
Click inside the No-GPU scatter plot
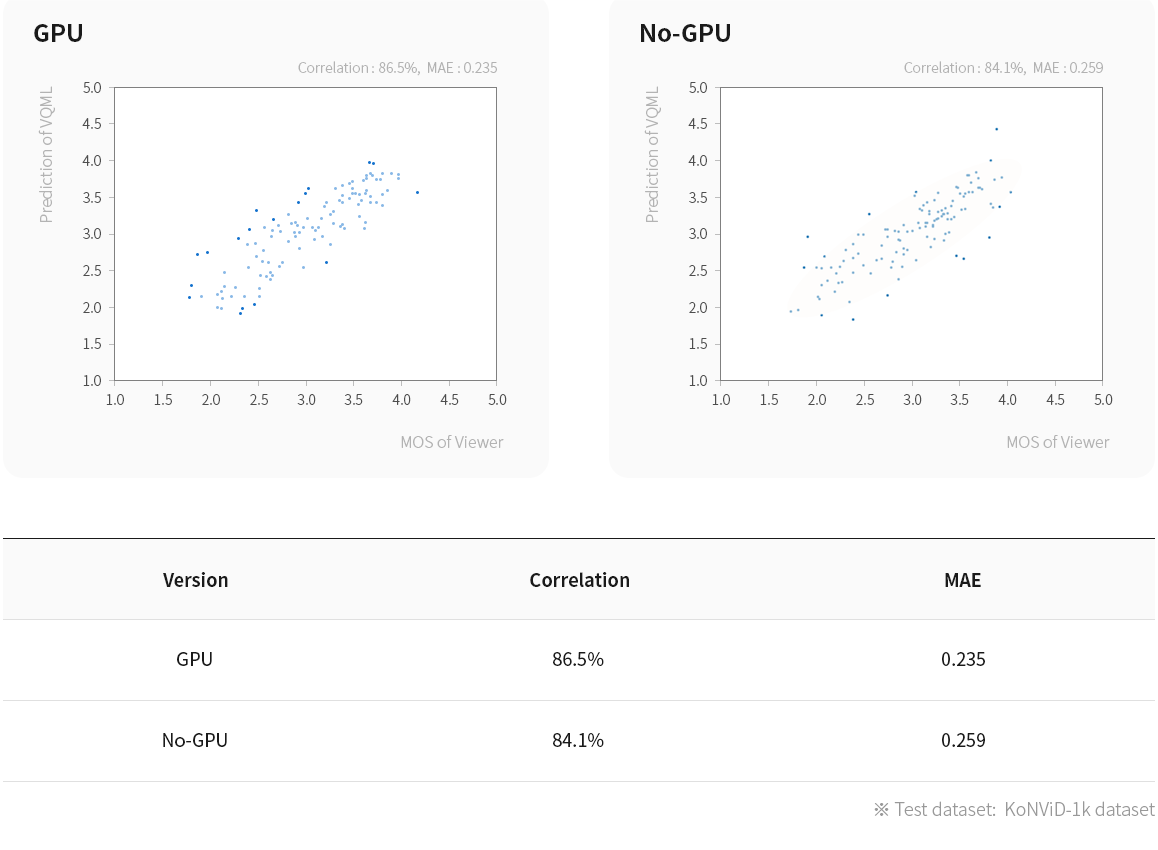tap(911, 234)
